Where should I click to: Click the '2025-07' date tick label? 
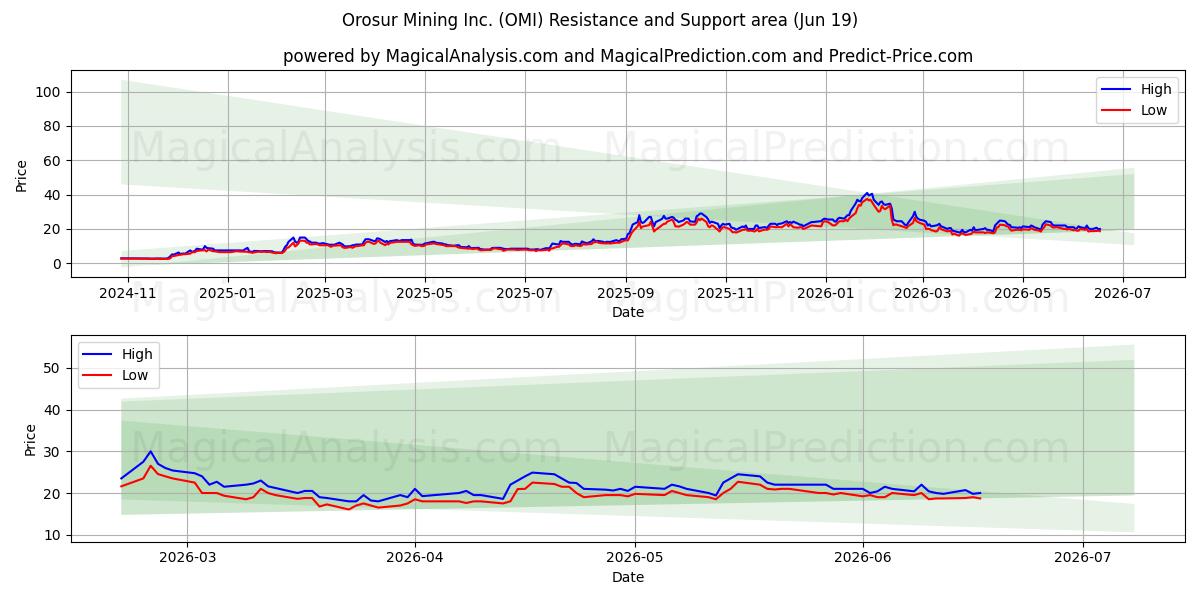(x=525, y=295)
